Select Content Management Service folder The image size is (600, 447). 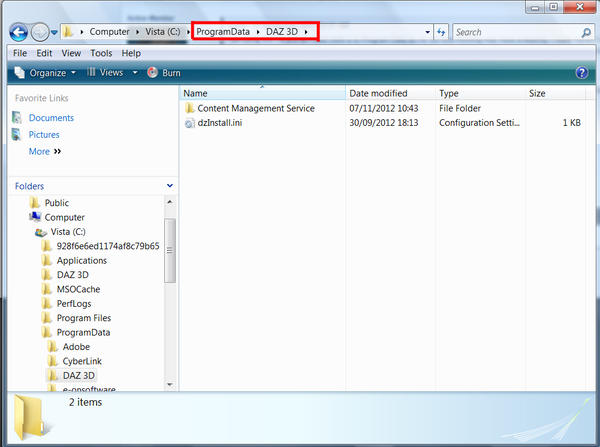pyautogui.click(x=256, y=109)
